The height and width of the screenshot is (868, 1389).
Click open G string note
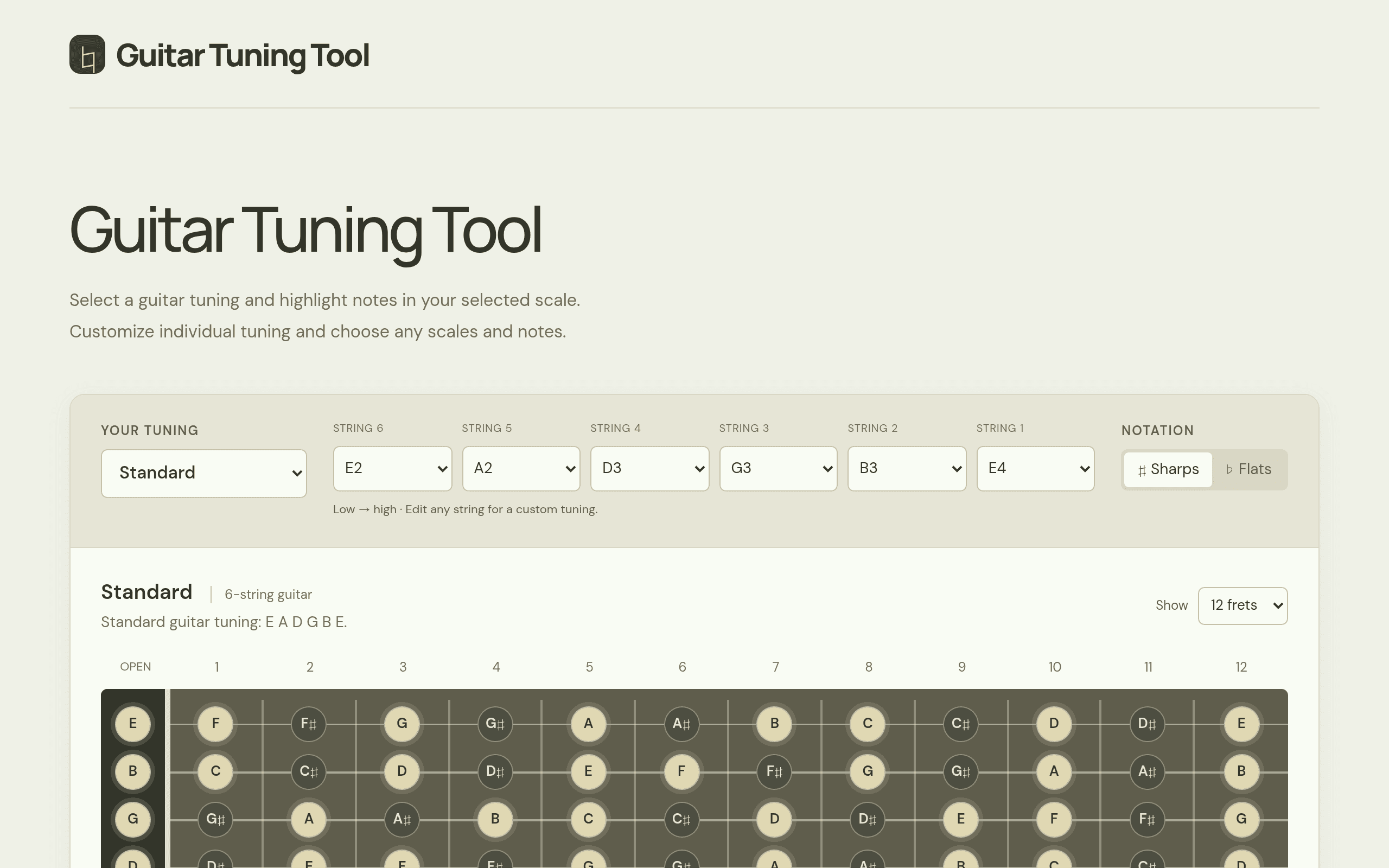132,819
